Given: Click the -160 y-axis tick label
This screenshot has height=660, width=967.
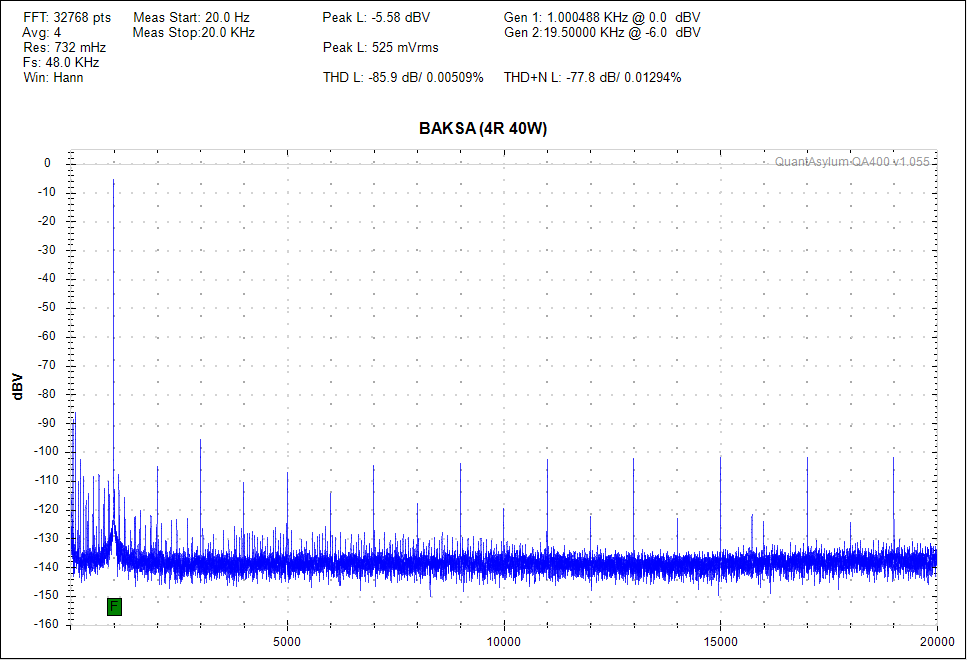Looking at the screenshot, I should point(44,624).
